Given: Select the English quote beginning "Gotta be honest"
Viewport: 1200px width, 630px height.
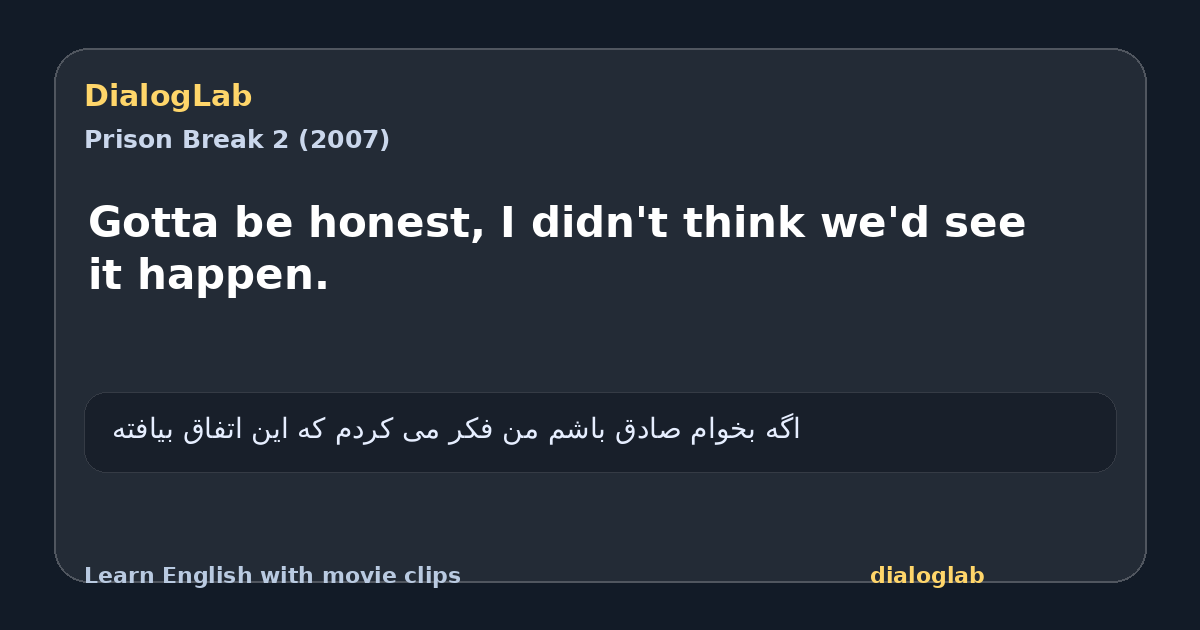Looking at the screenshot, I should pos(557,248).
